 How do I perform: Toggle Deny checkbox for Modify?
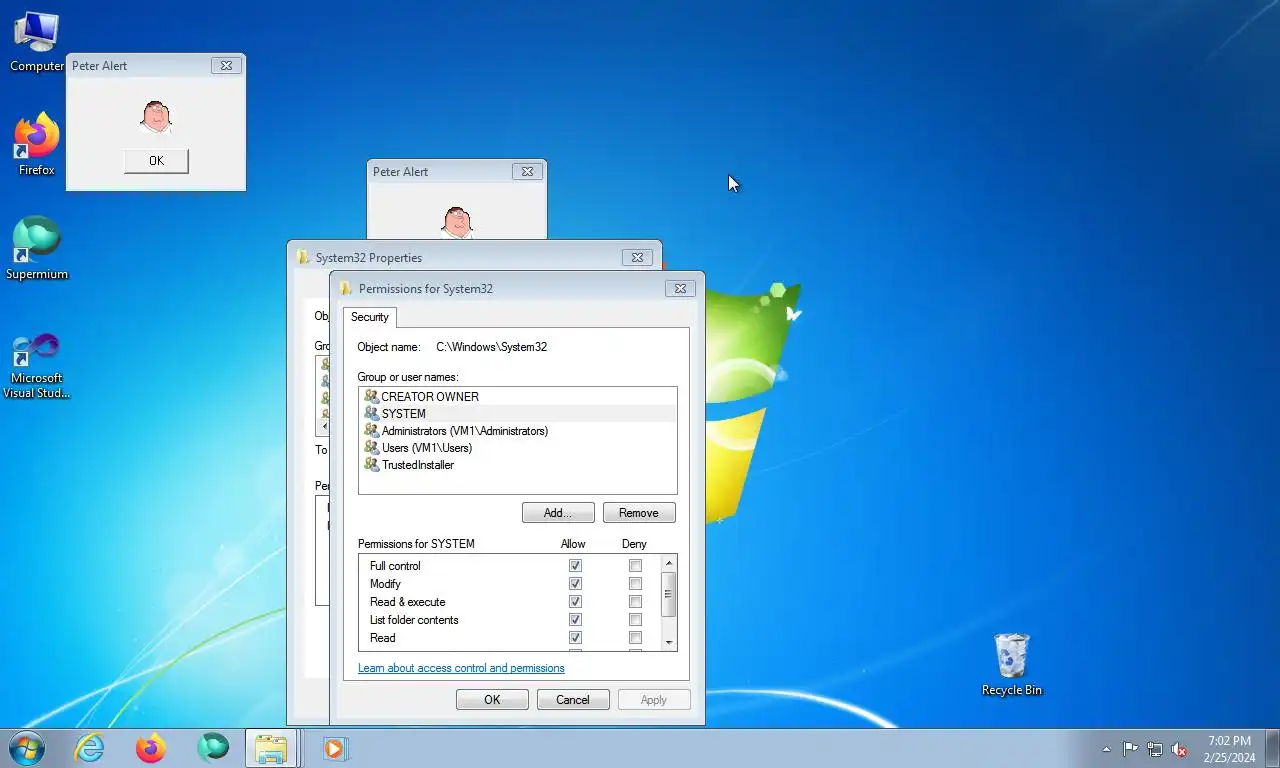635,584
